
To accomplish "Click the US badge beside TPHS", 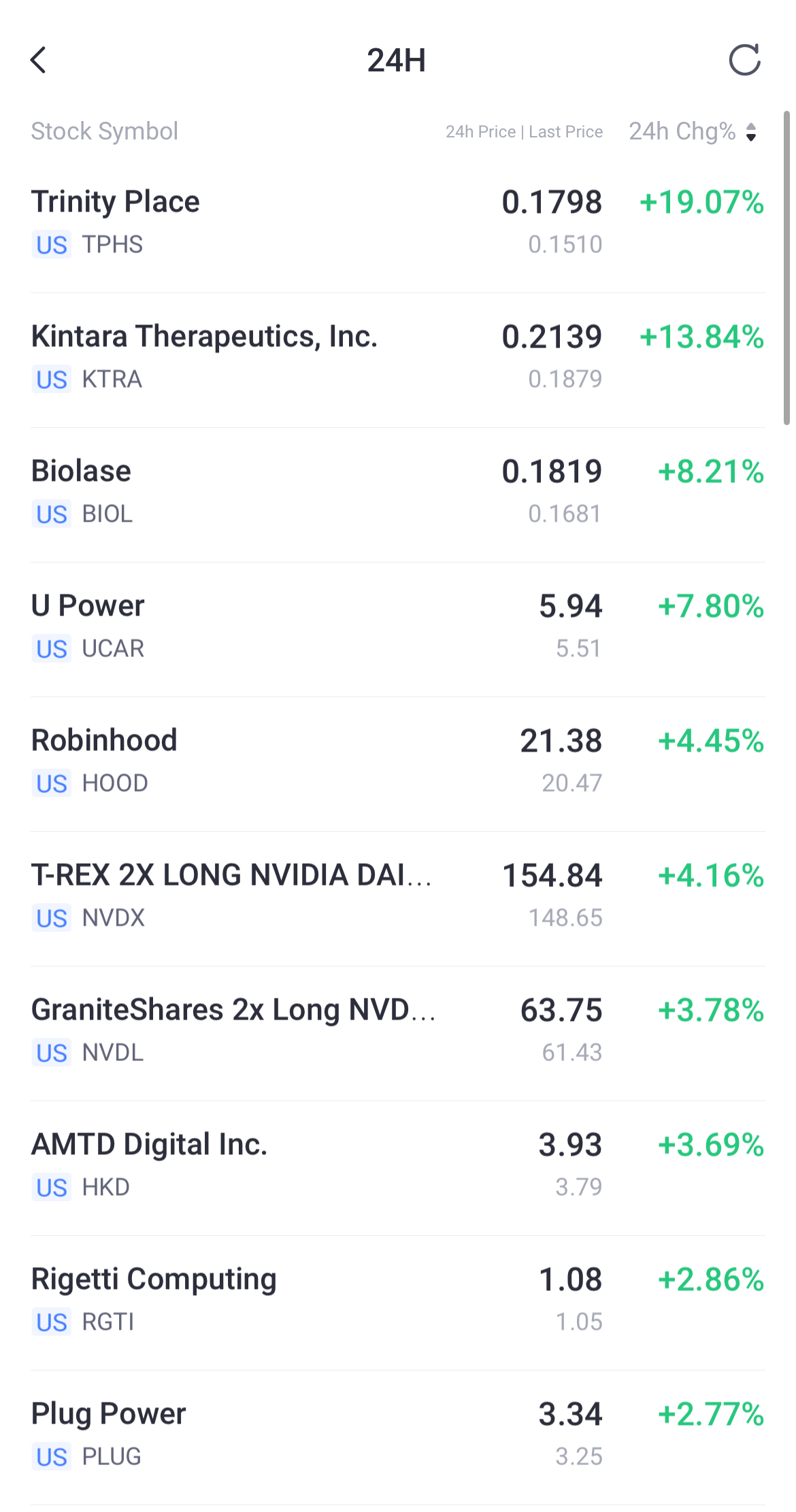I will click(x=52, y=245).
